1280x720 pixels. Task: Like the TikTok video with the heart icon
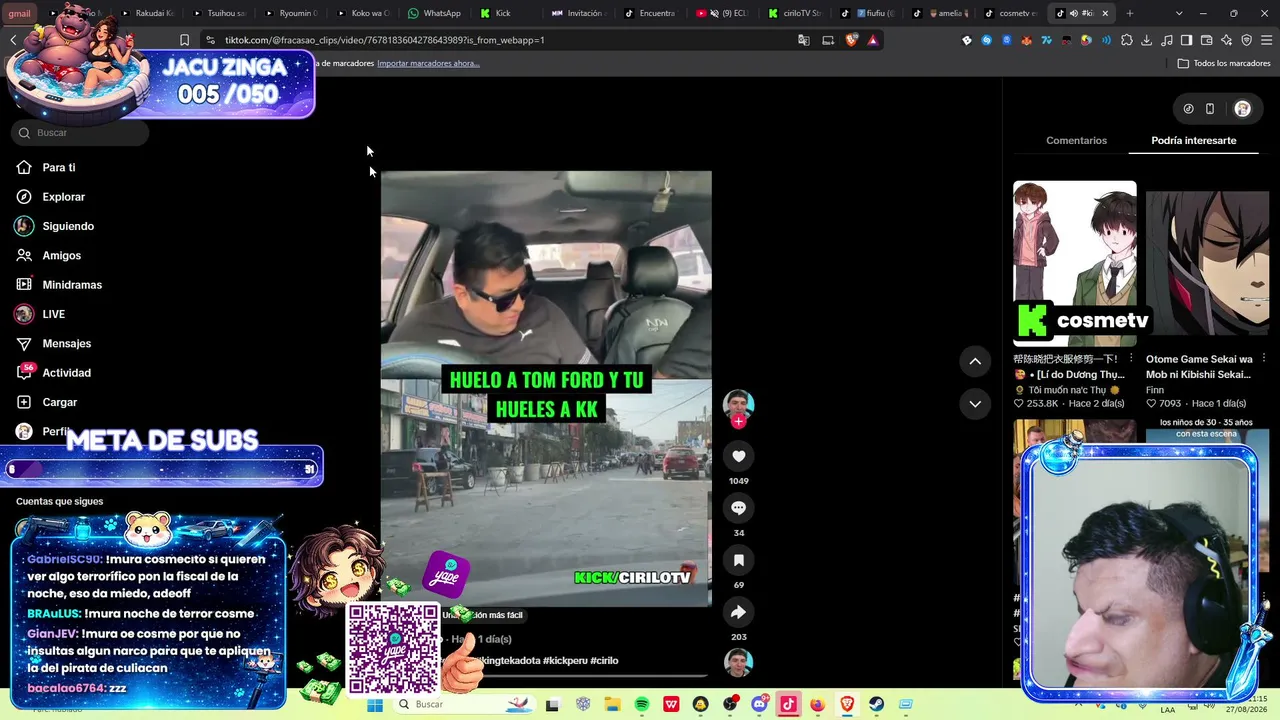click(x=738, y=456)
